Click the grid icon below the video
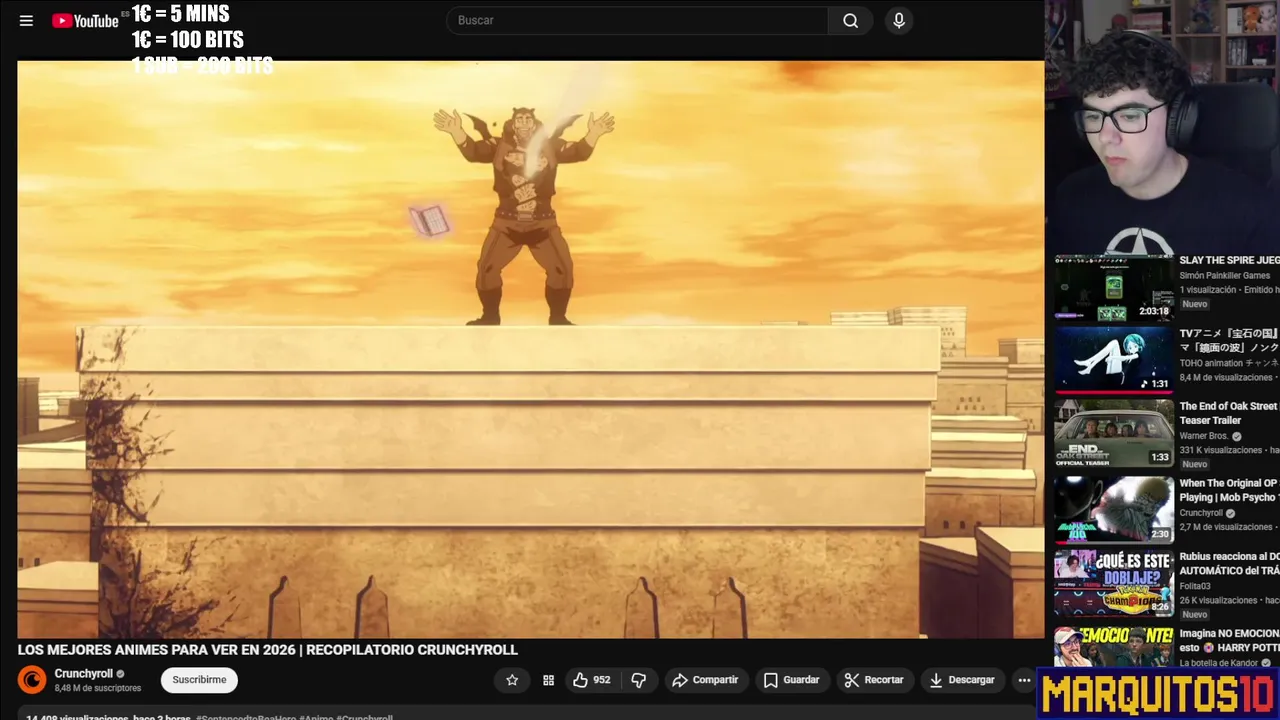The image size is (1280, 720). 548,680
